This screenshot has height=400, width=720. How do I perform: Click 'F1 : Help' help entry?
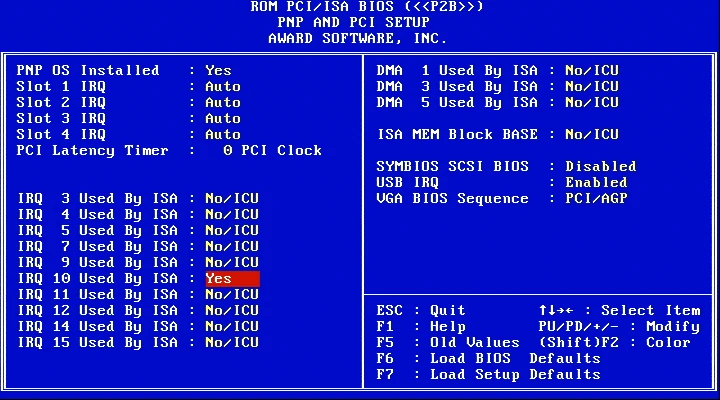421,327
